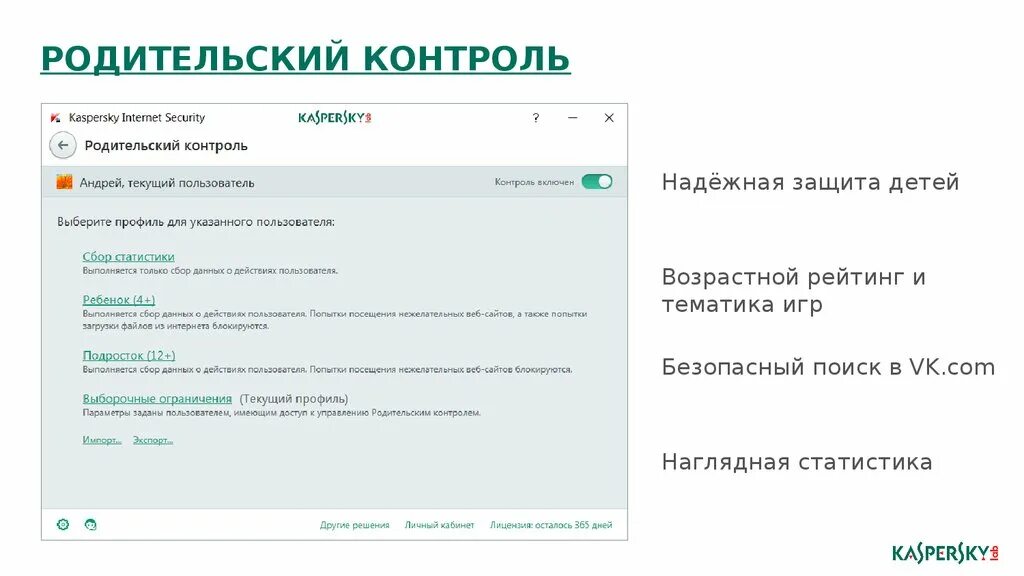Click the Kaspersky app icon in title bar
This screenshot has width=1024, height=576.
click(x=56, y=118)
